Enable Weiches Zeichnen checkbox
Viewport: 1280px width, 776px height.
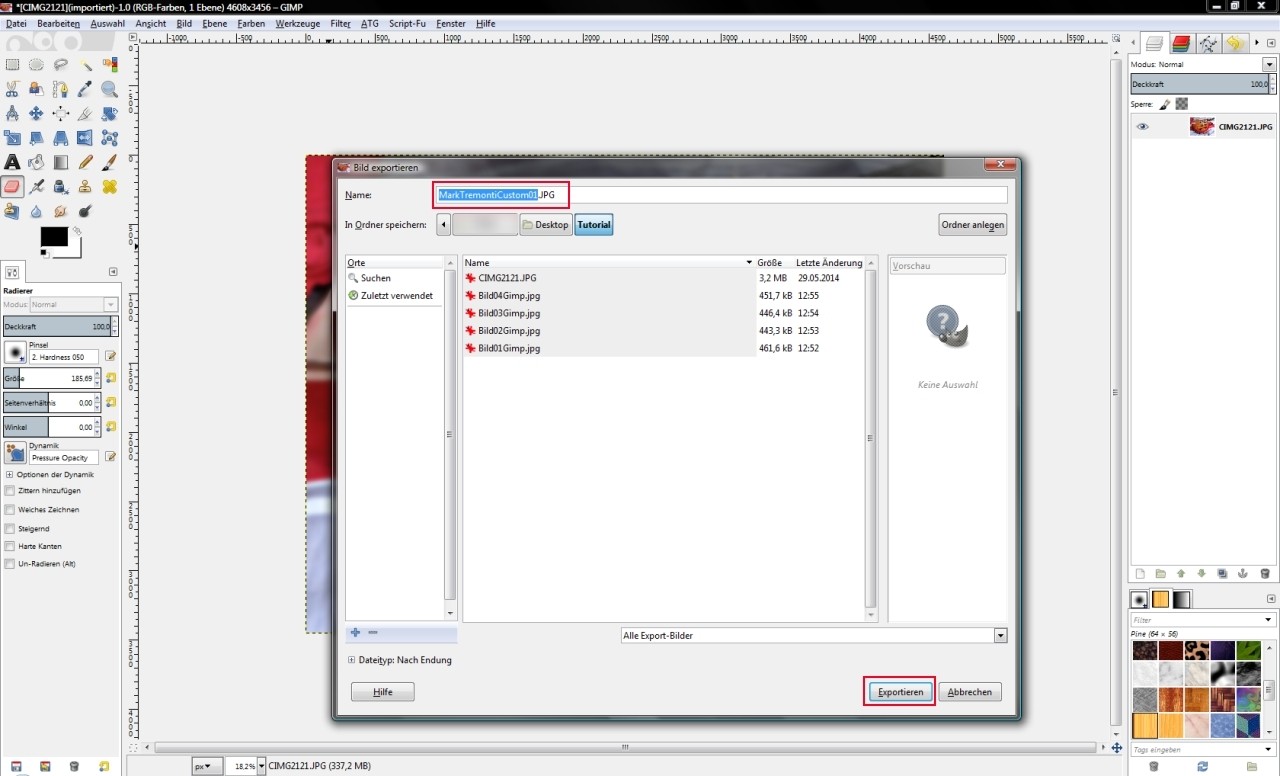[x=10, y=509]
